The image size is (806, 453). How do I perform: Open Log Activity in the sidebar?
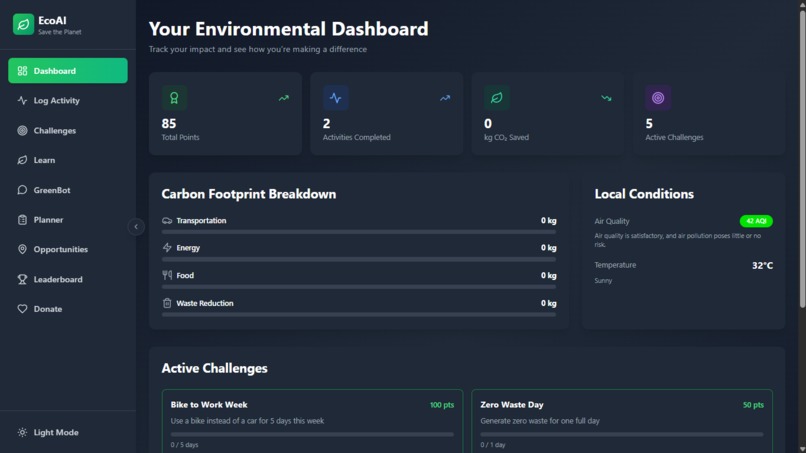(x=68, y=100)
